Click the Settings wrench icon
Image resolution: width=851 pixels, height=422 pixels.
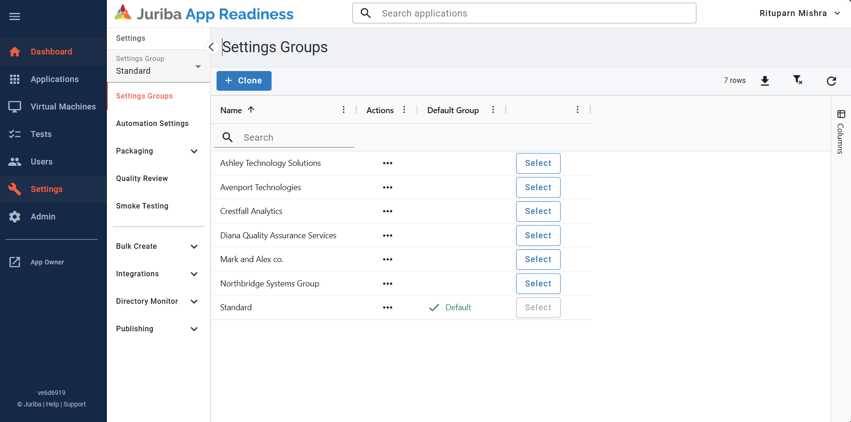coord(15,189)
